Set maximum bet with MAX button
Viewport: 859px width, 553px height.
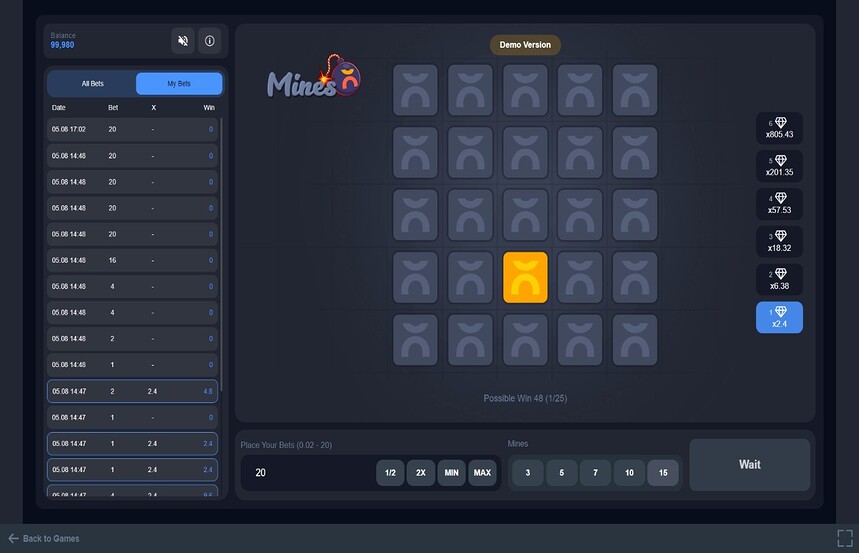coord(482,472)
